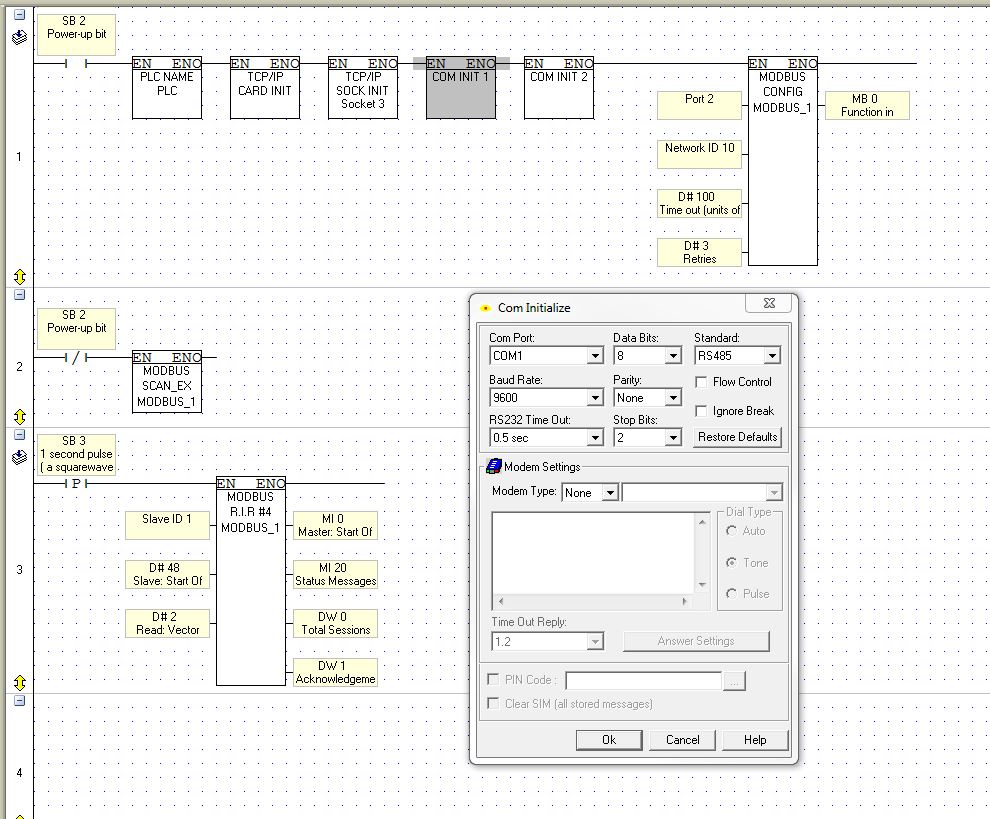990x819 pixels.
Task: Open the Time Out Reply dropdown
Action: tap(594, 642)
